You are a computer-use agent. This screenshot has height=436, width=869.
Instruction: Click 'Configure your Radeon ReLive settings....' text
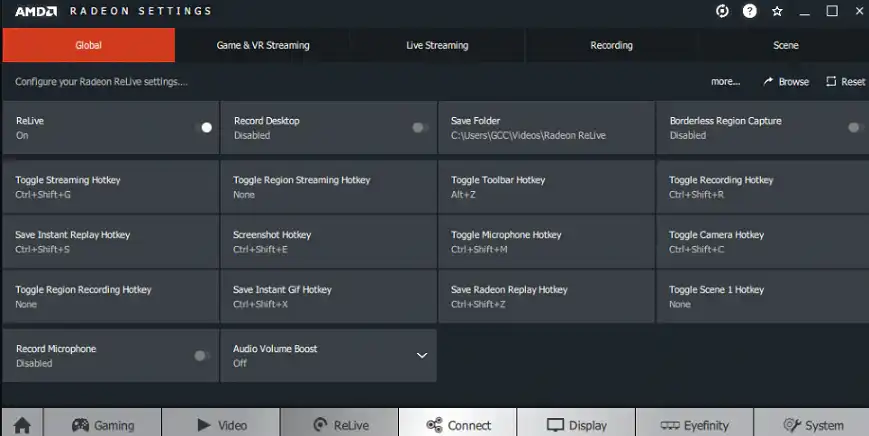(101, 81)
